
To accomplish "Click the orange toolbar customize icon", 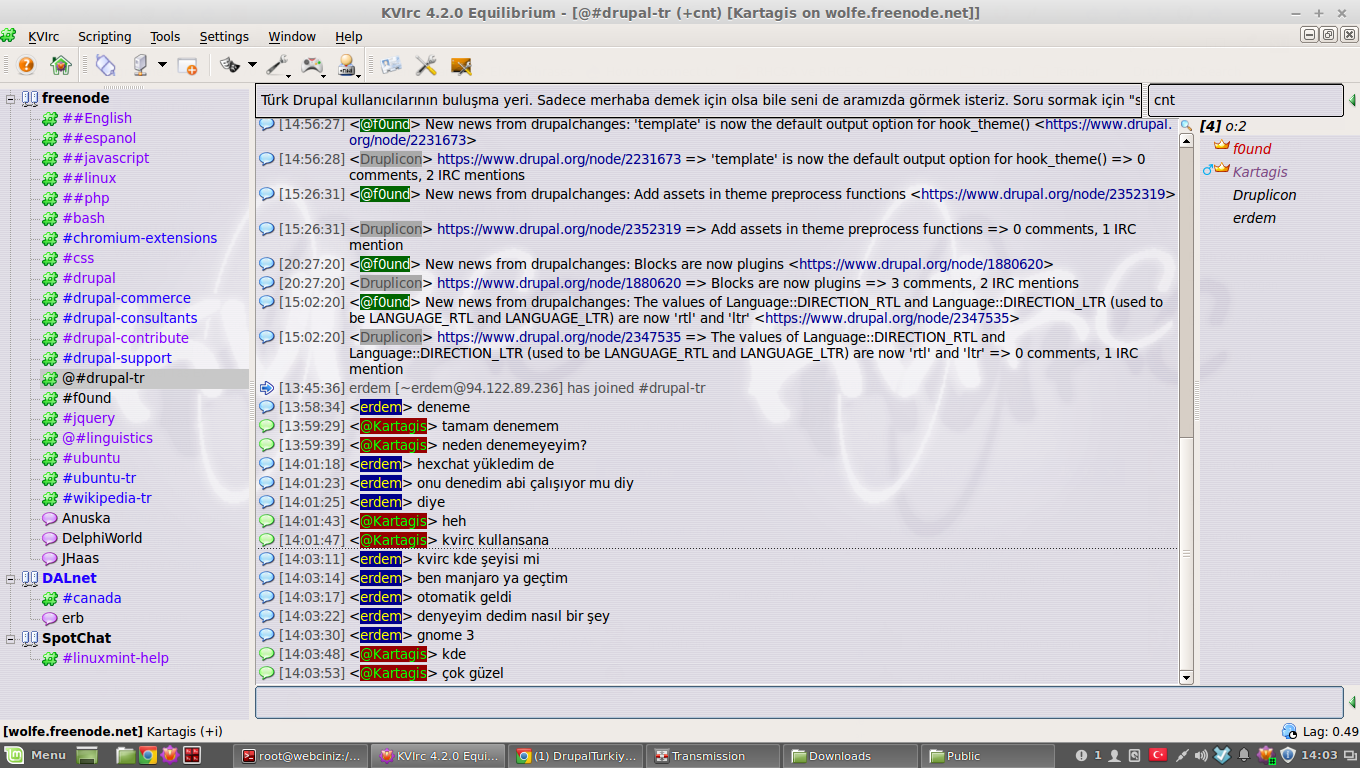I will tap(461, 66).
